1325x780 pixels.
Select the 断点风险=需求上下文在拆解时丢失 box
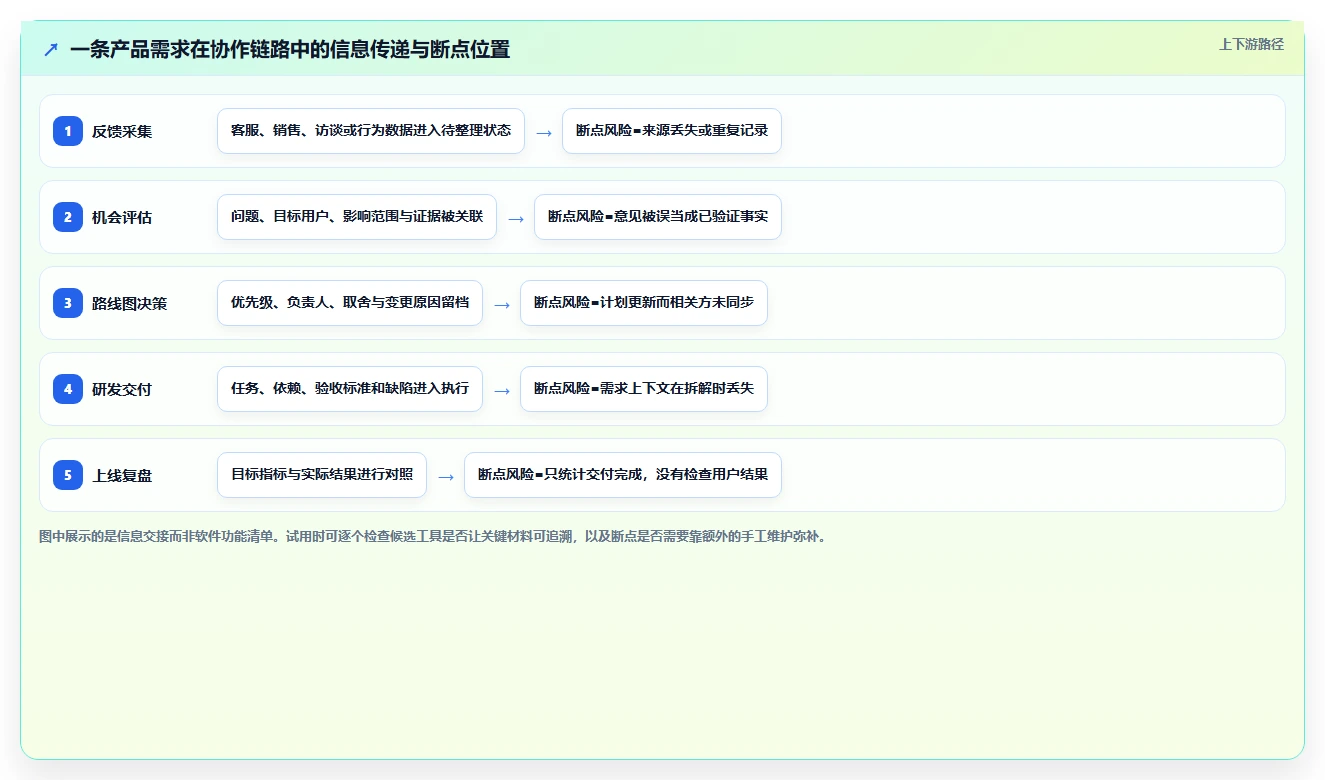point(644,389)
